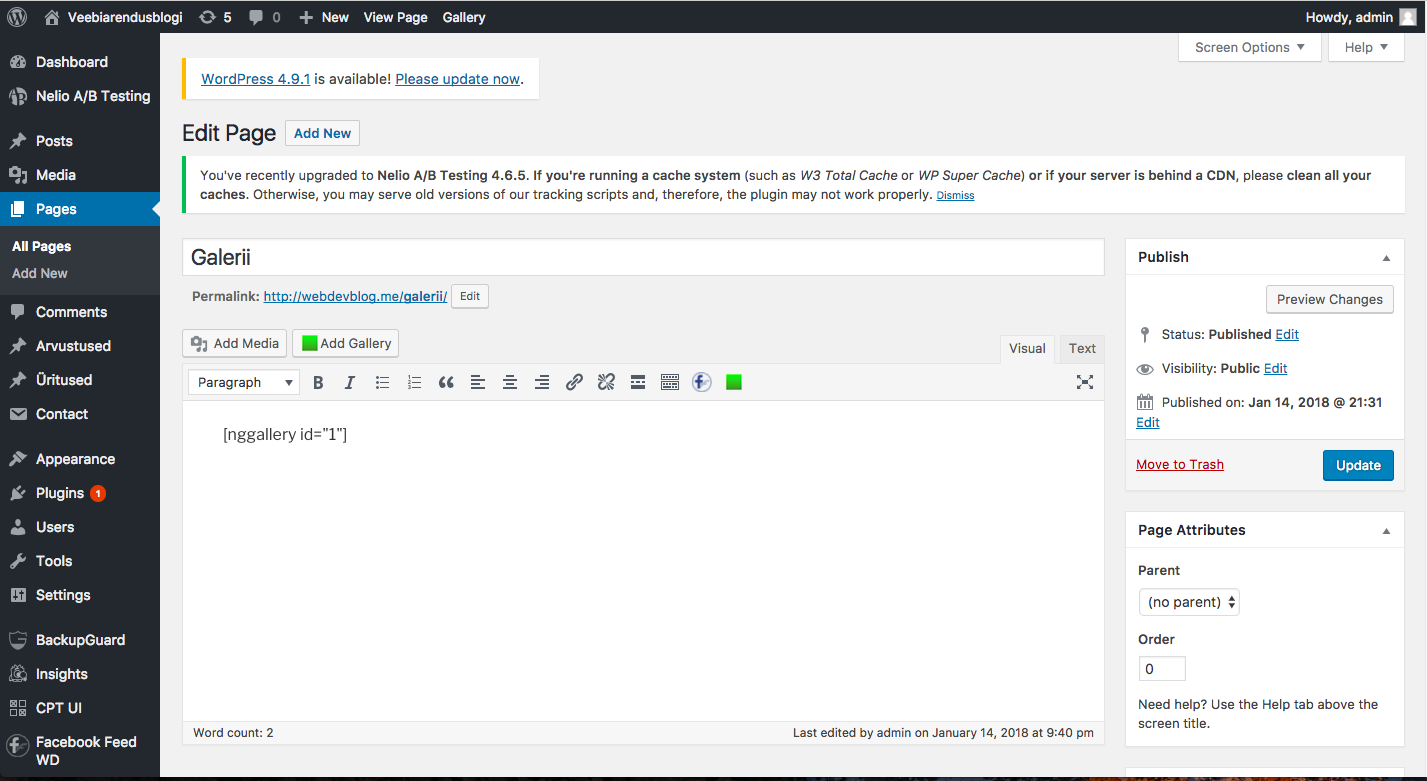Click Add New button beside Edit Page
This screenshot has width=1427, height=781.
(x=322, y=133)
